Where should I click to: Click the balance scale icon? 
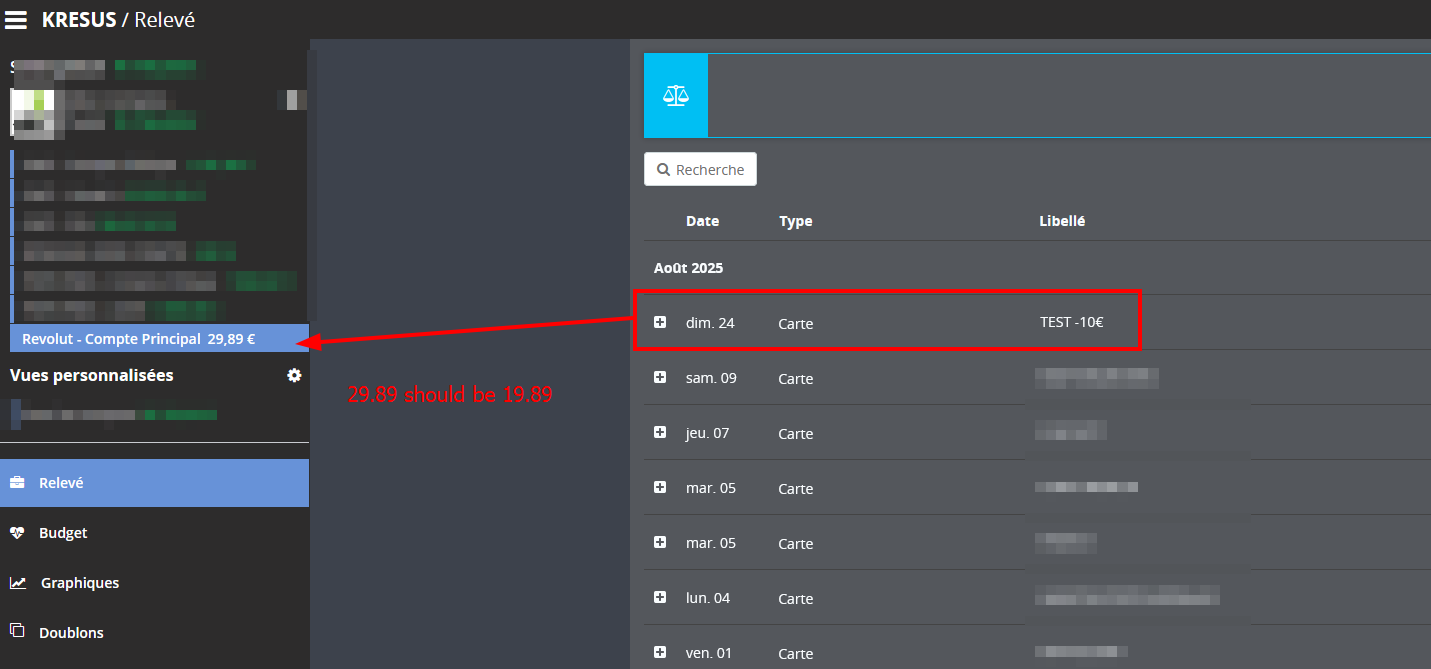click(x=676, y=95)
